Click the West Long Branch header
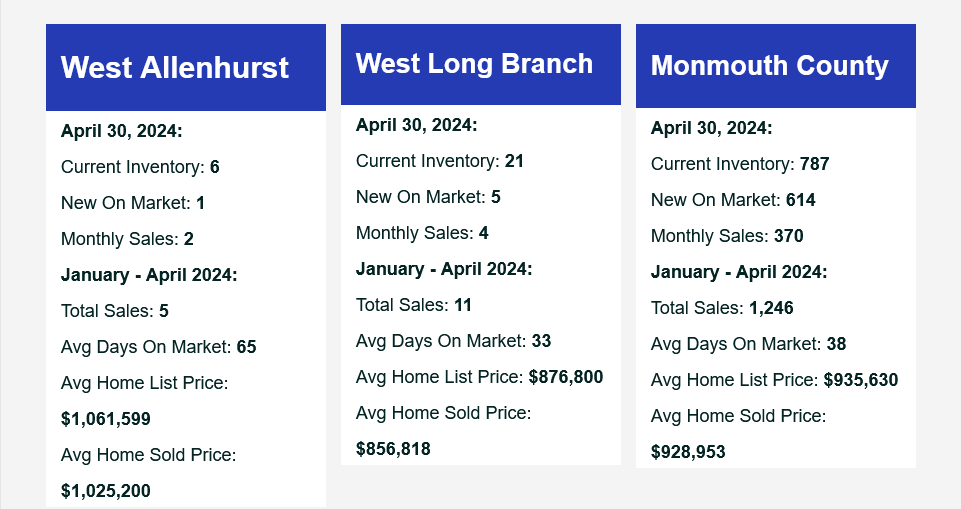This screenshot has width=961, height=509. pyautogui.click(x=474, y=64)
